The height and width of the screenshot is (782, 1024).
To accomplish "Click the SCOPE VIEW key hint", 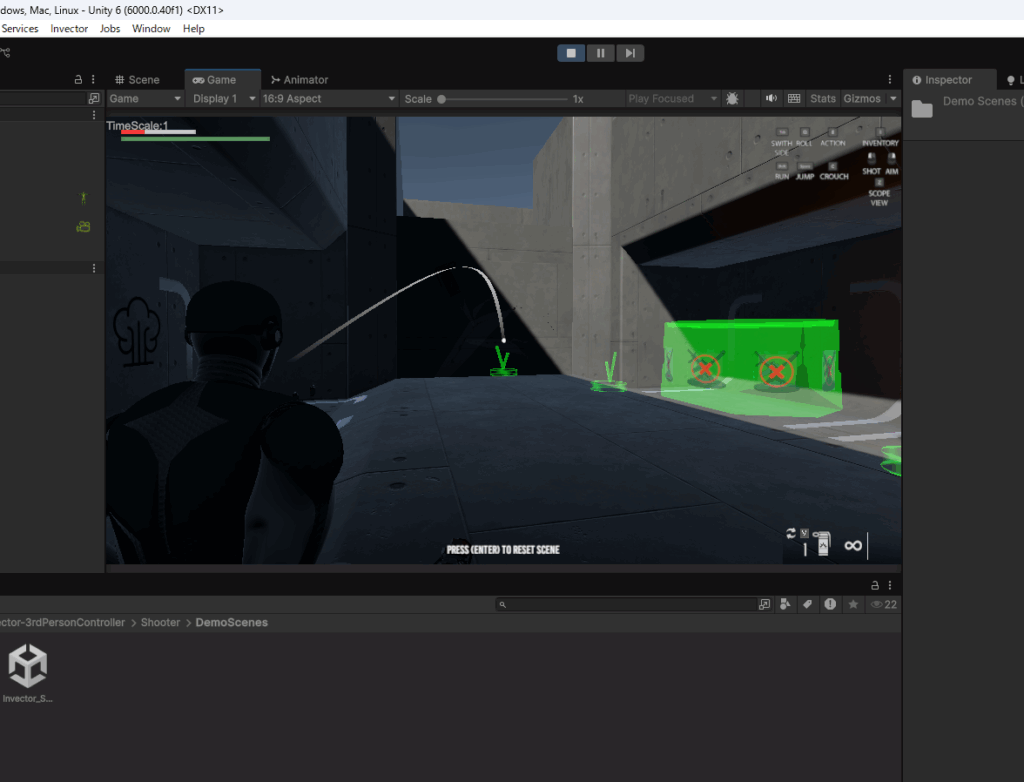I will 879,193.
